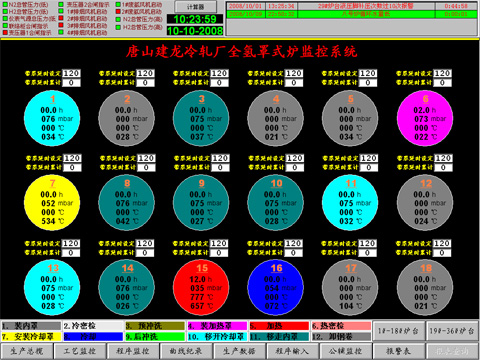Open the 曲线纪录 curve record screen
This screenshot has height=360, width=480.
click(186, 351)
